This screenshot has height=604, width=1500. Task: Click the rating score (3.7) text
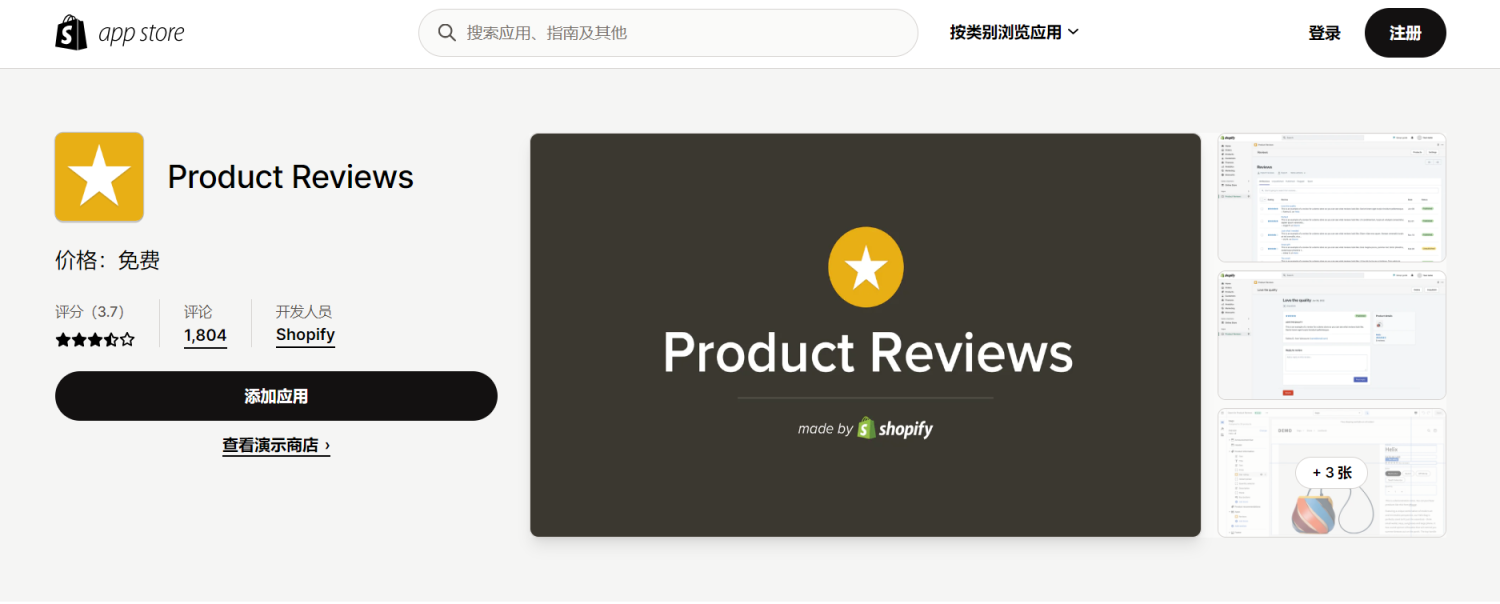[103, 311]
